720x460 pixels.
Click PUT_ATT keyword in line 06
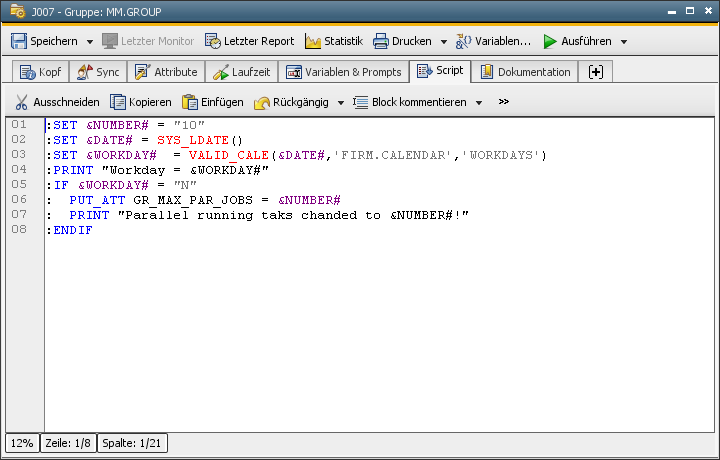click(x=97, y=200)
